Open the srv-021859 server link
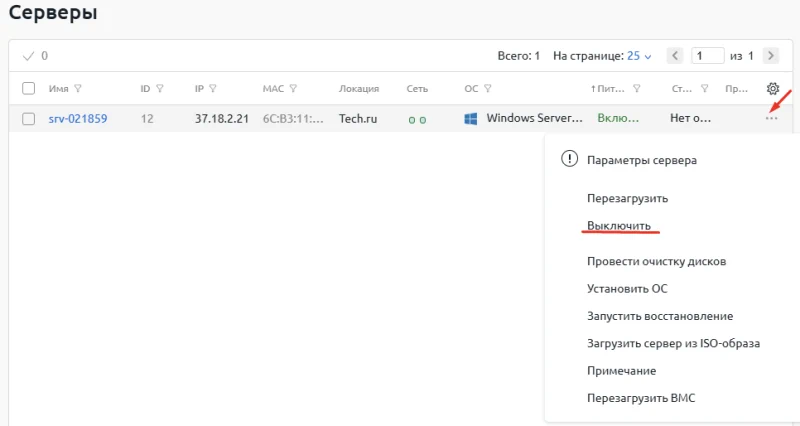The width and height of the screenshot is (800, 426). (78, 119)
